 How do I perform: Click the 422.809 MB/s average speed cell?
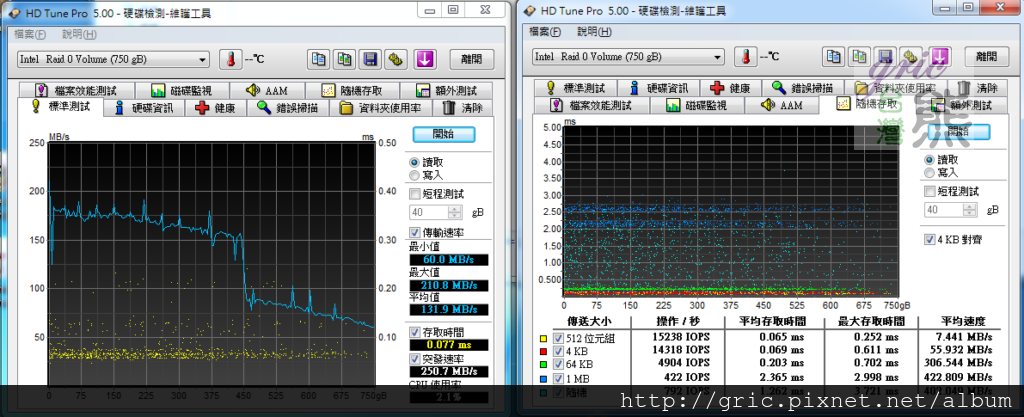click(958, 377)
